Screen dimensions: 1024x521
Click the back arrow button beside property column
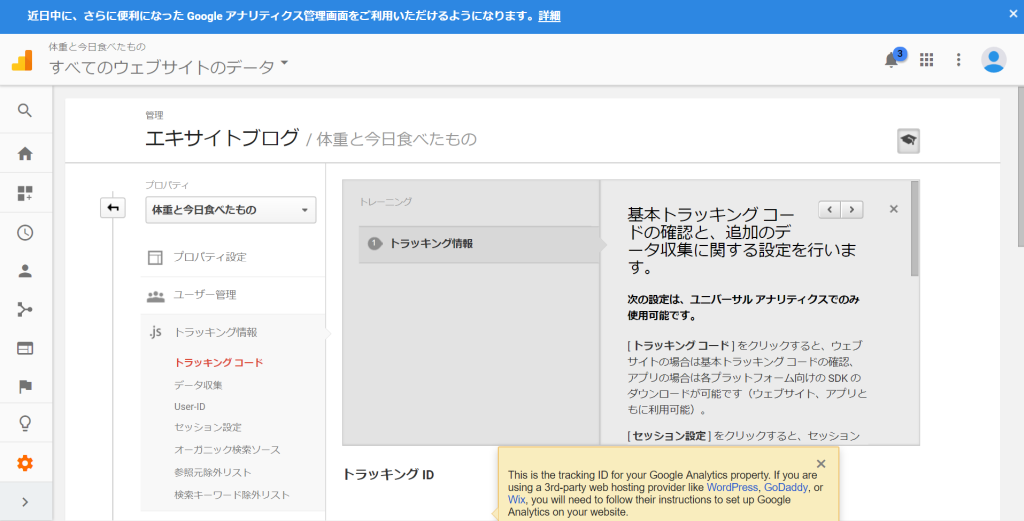113,208
